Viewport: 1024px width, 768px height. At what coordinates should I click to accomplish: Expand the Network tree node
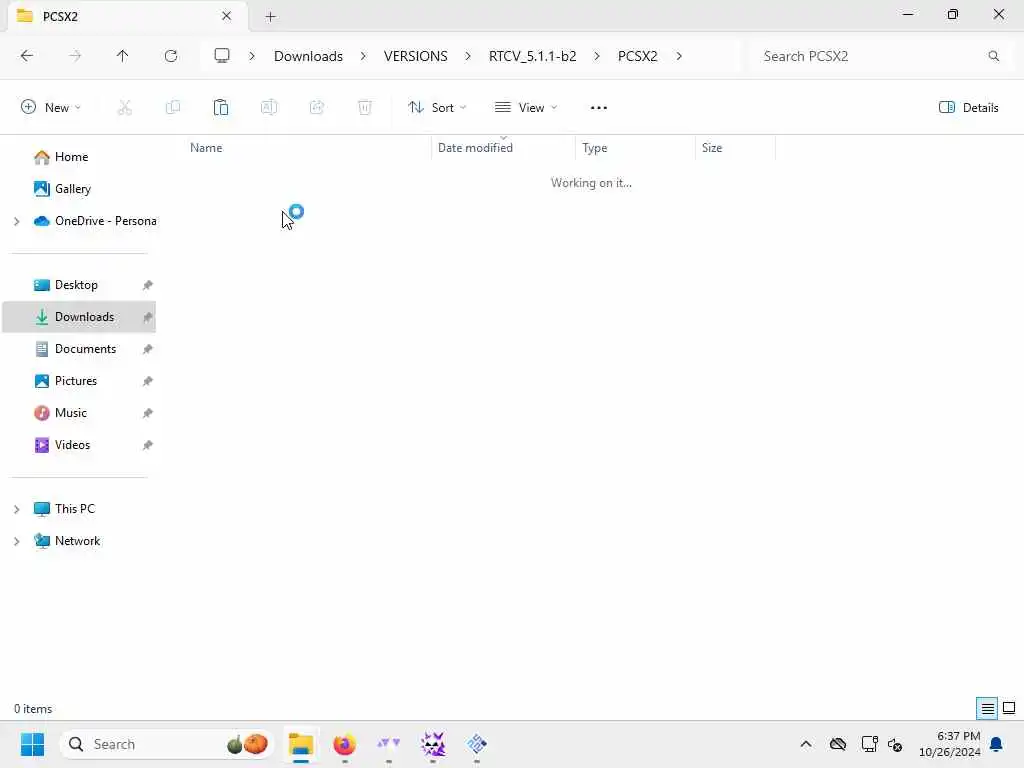[x=17, y=541]
